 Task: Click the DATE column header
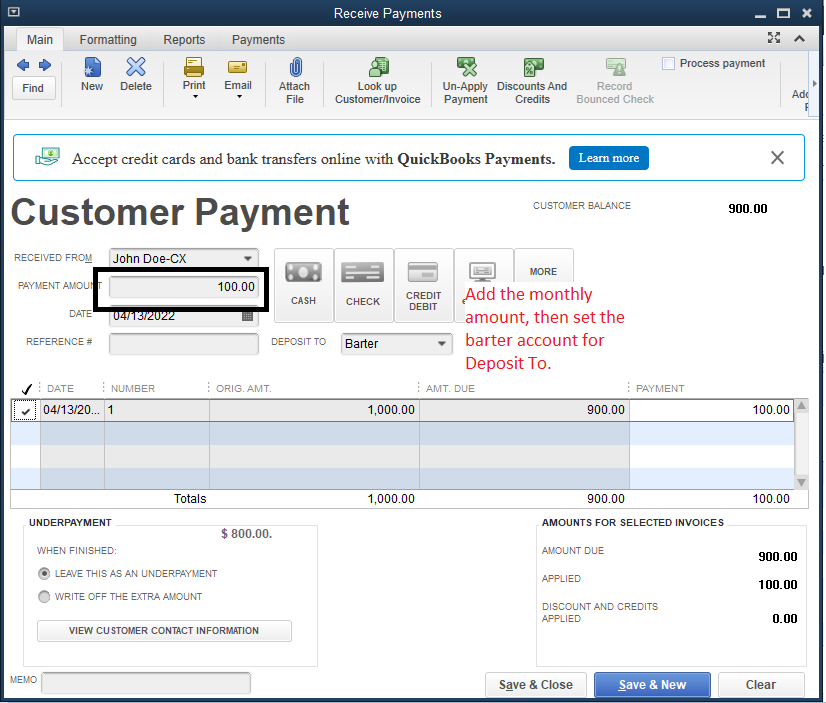60,389
